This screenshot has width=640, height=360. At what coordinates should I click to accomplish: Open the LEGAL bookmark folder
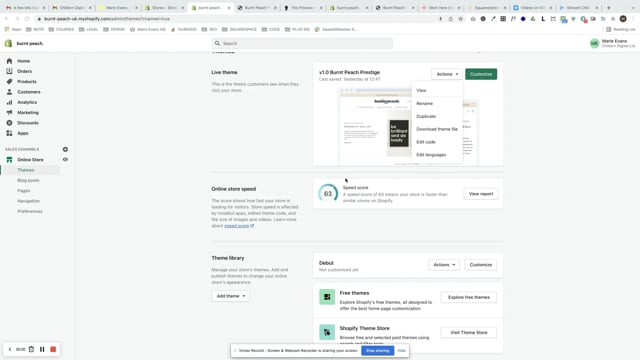point(88,29)
